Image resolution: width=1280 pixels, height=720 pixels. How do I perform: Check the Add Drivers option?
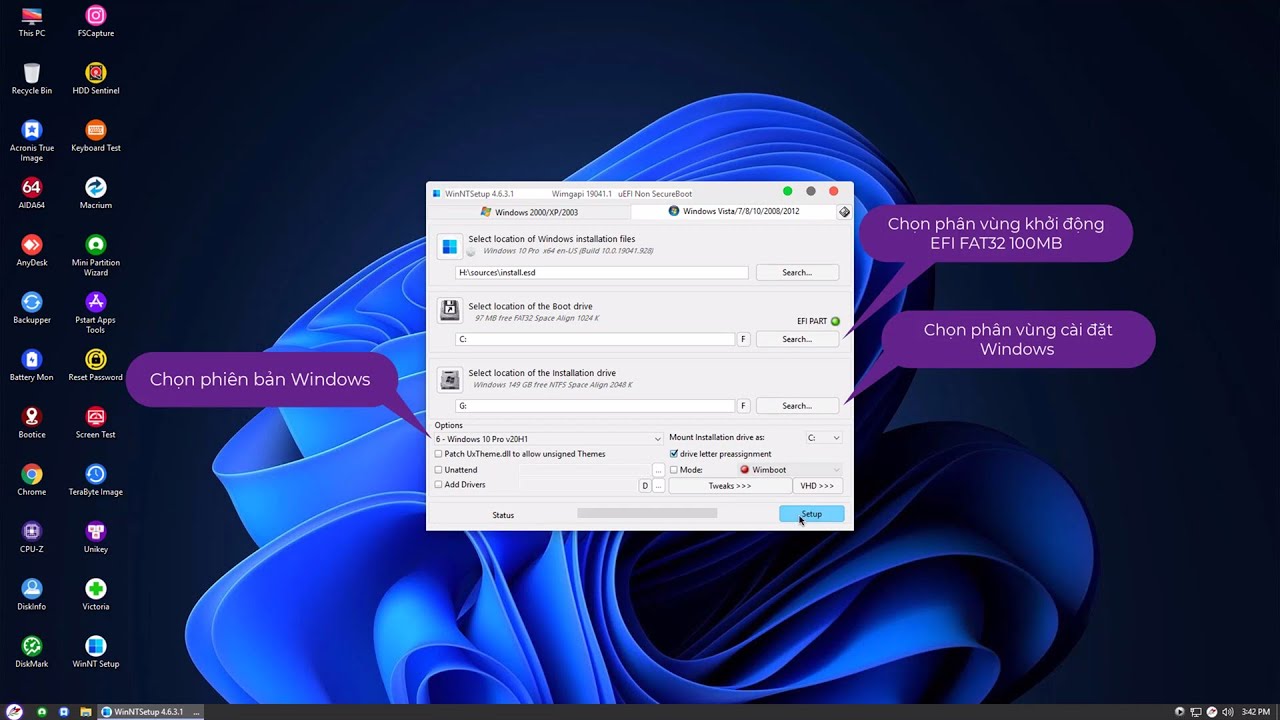438,485
